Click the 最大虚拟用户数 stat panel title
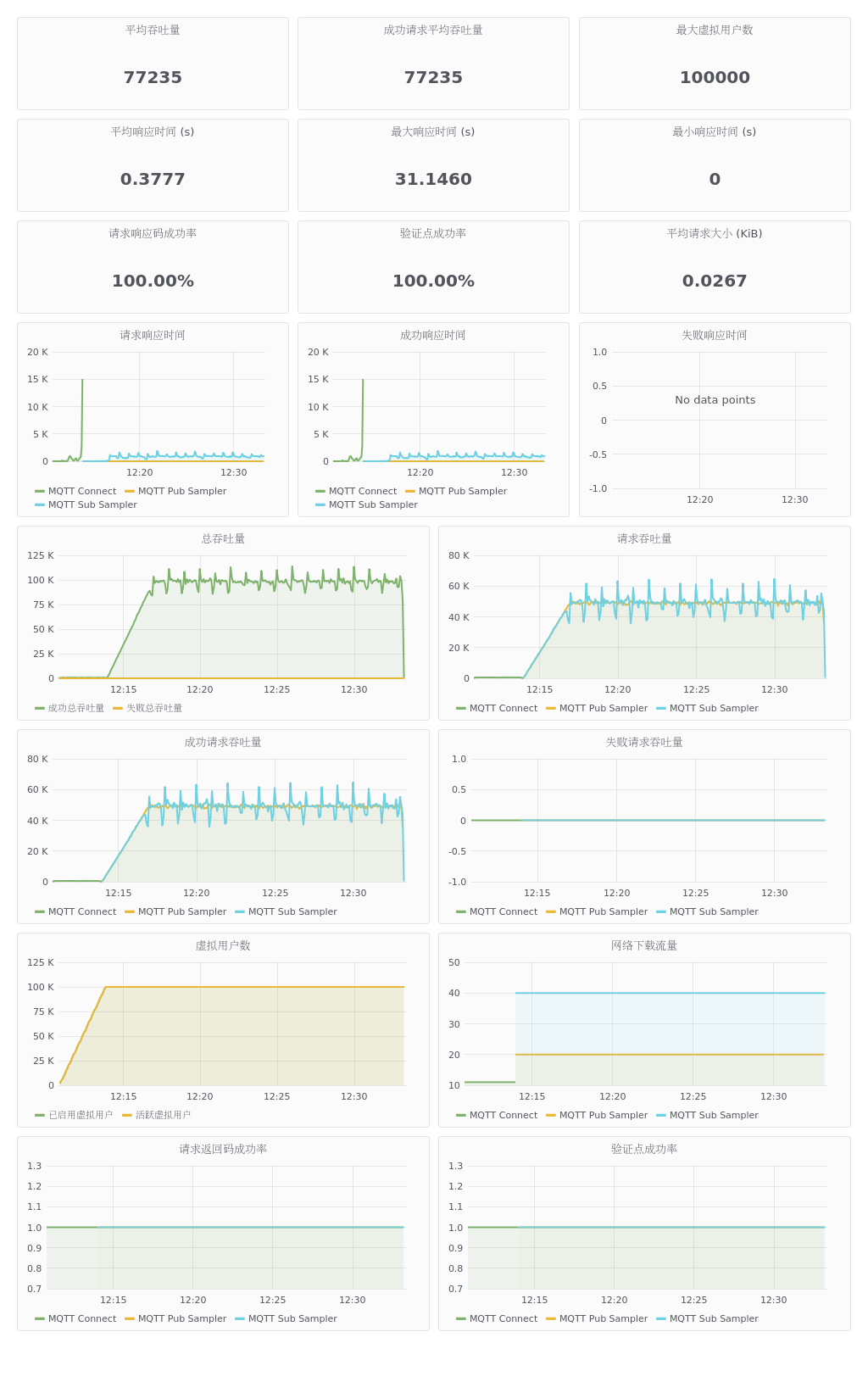 point(715,30)
